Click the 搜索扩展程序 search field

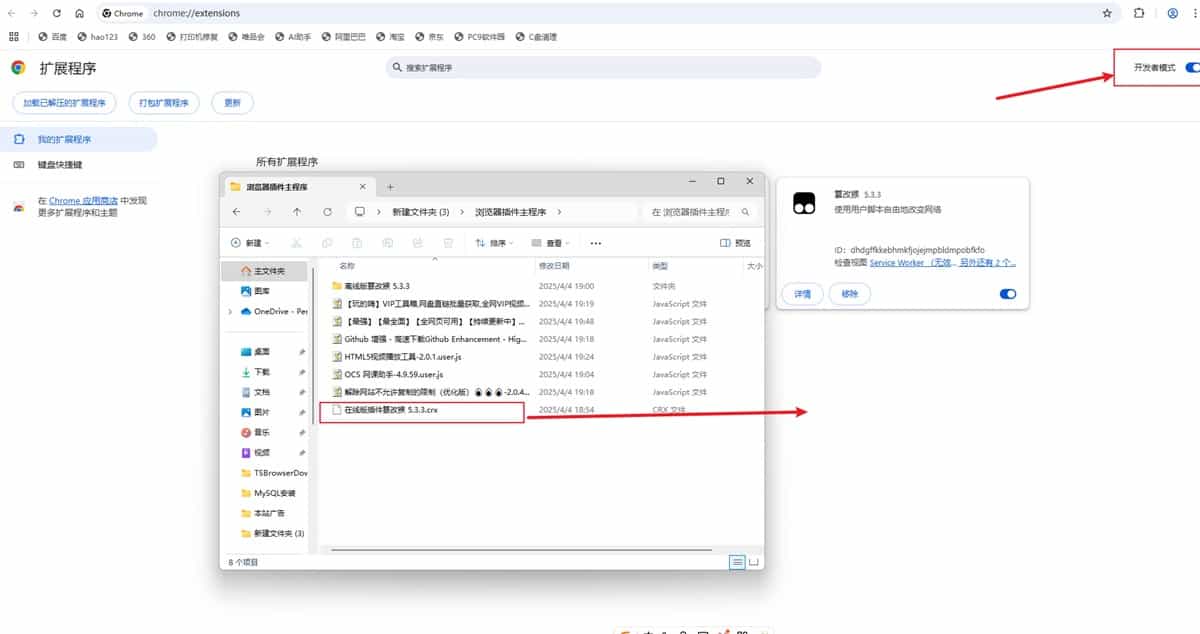[603, 68]
